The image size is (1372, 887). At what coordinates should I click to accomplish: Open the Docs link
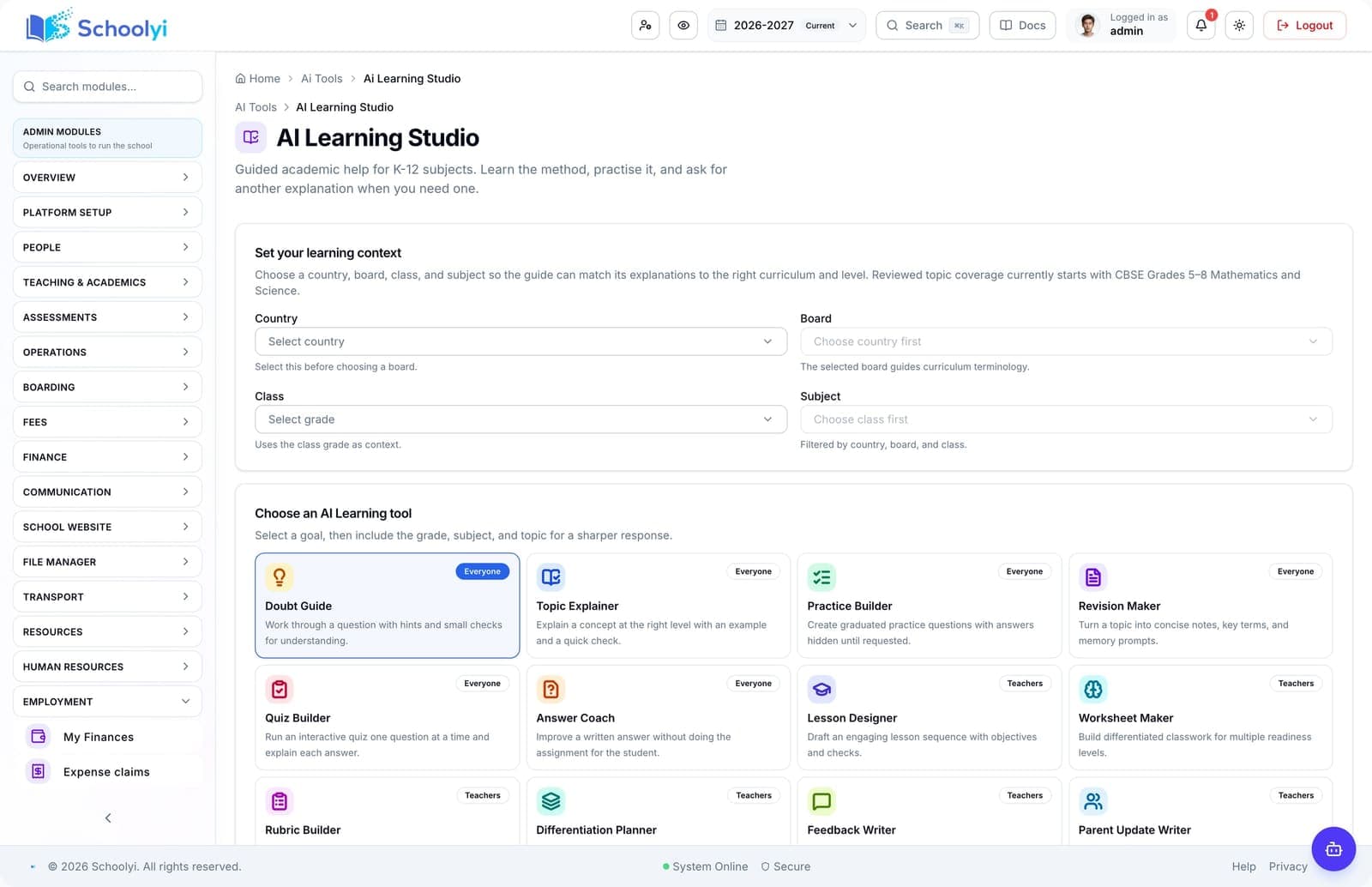[x=1022, y=26]
